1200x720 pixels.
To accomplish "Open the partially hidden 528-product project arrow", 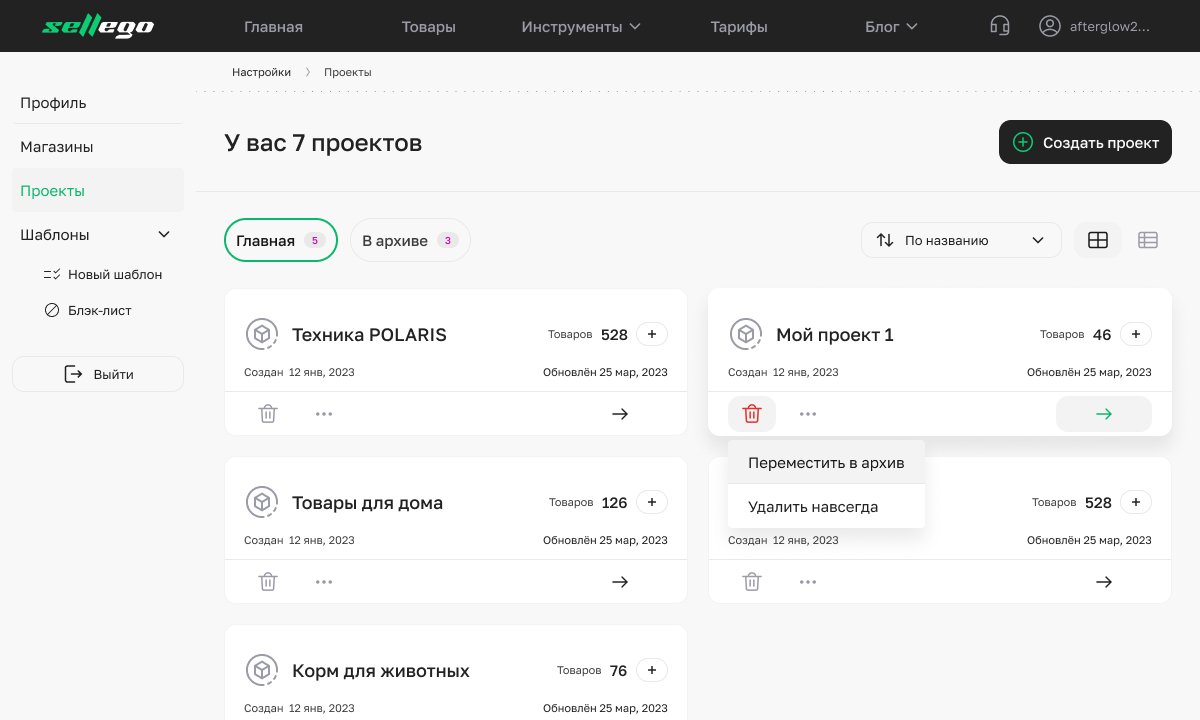I will pyautogui.click(x=1104, y=581).
